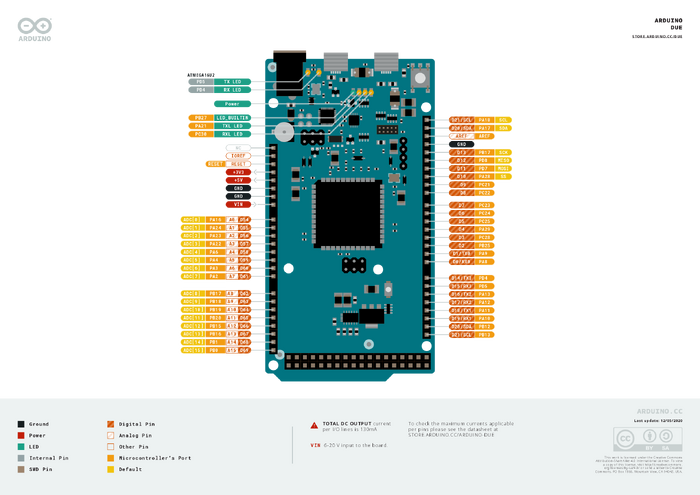The width and height of the screenshot is (700, 495).
Task: Click the left micro USB connector
Action: pyautogui.click(x=336, y=62)
